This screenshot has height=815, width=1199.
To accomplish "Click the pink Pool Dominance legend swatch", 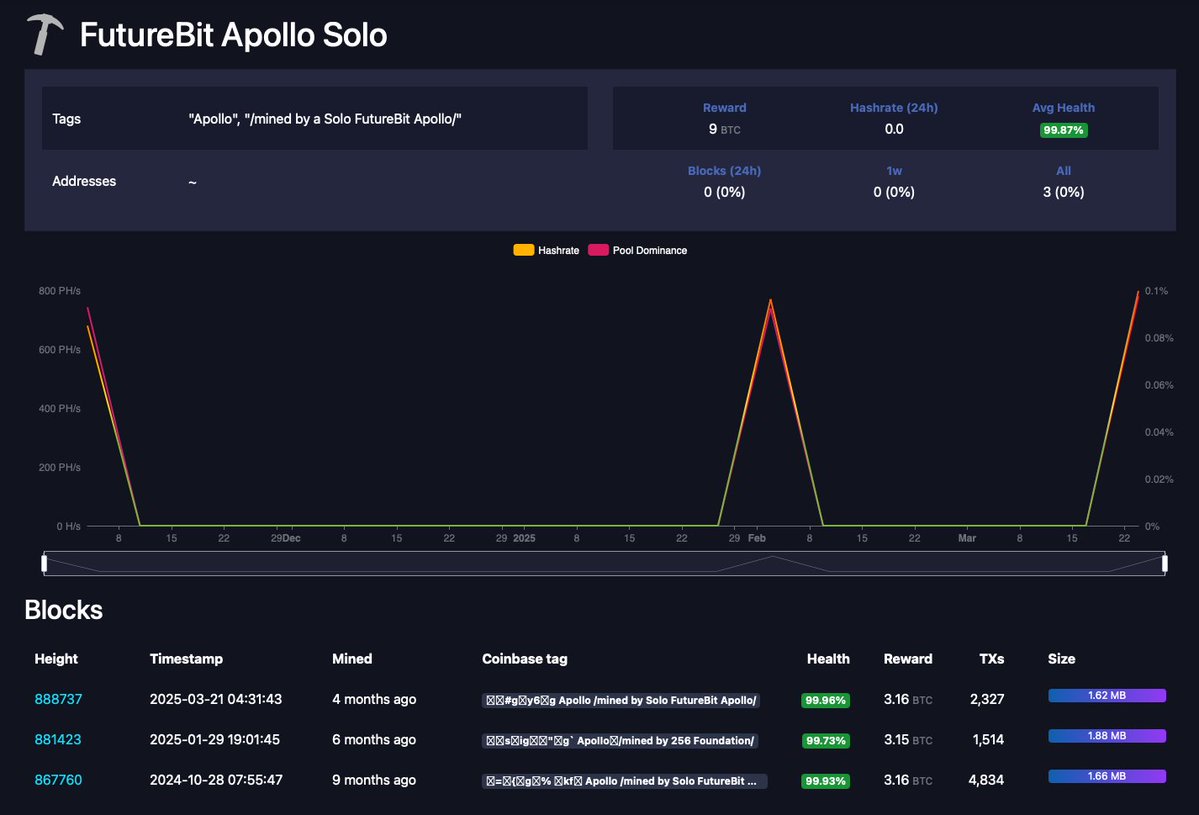I will [x=598, y=250].
